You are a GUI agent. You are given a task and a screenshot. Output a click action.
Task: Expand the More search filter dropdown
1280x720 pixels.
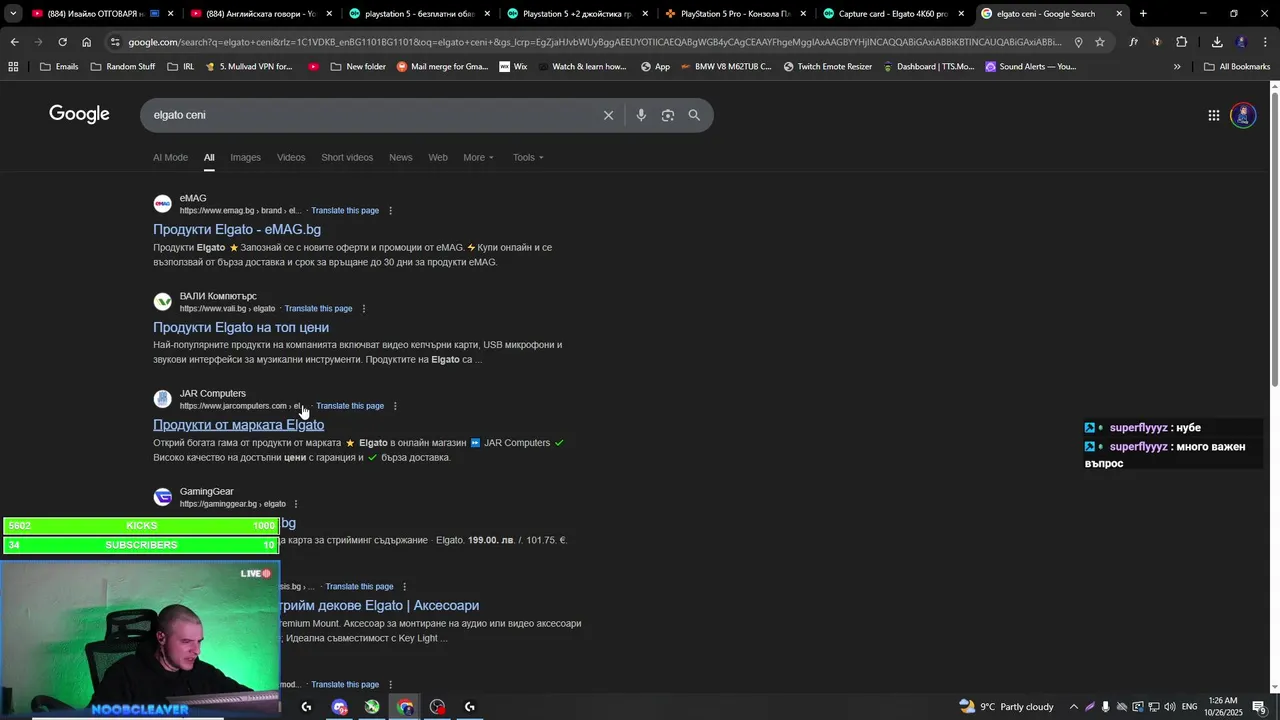[x=478, y=157]
